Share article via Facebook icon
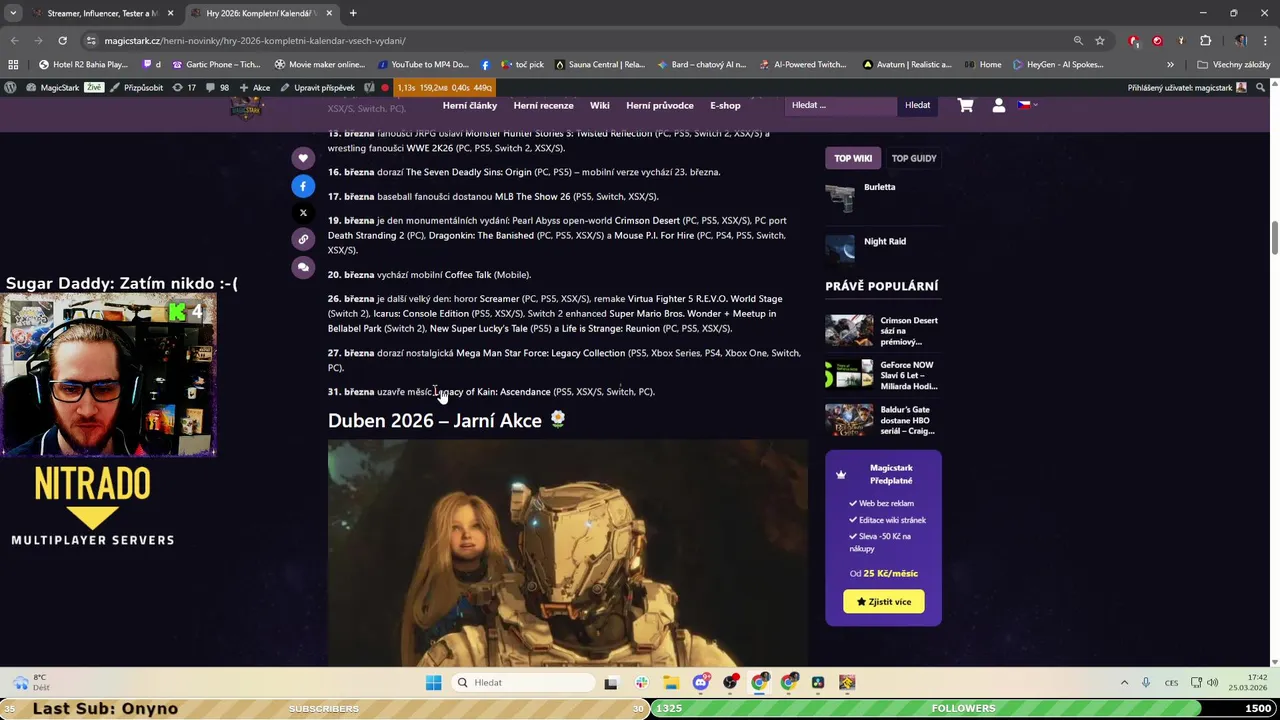The height and width of the screenshot is (720, 1280). [x=303, y=186]
